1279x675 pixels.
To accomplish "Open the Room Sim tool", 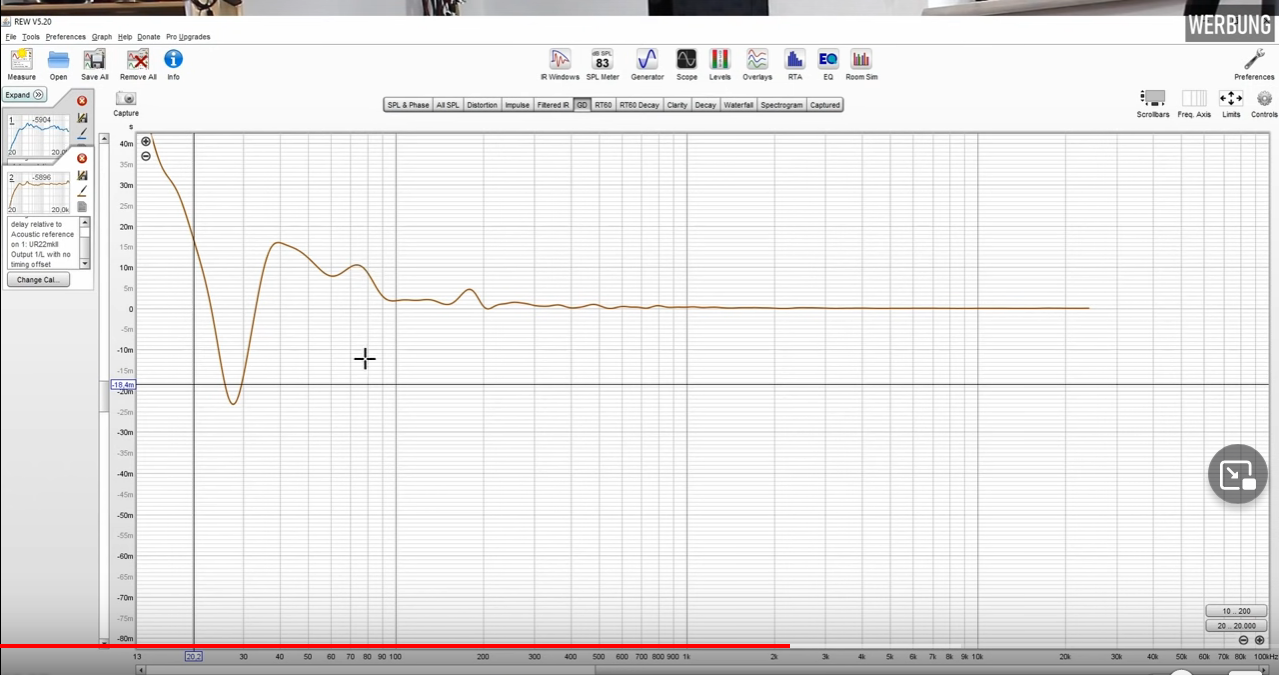I will [x=861, y=63].
